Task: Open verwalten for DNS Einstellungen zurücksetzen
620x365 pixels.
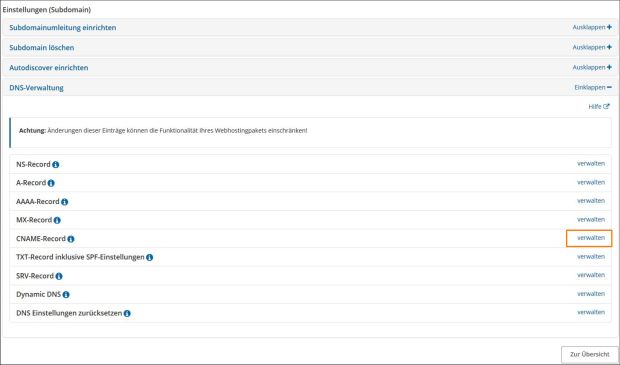Action: [x=591, y=312]
